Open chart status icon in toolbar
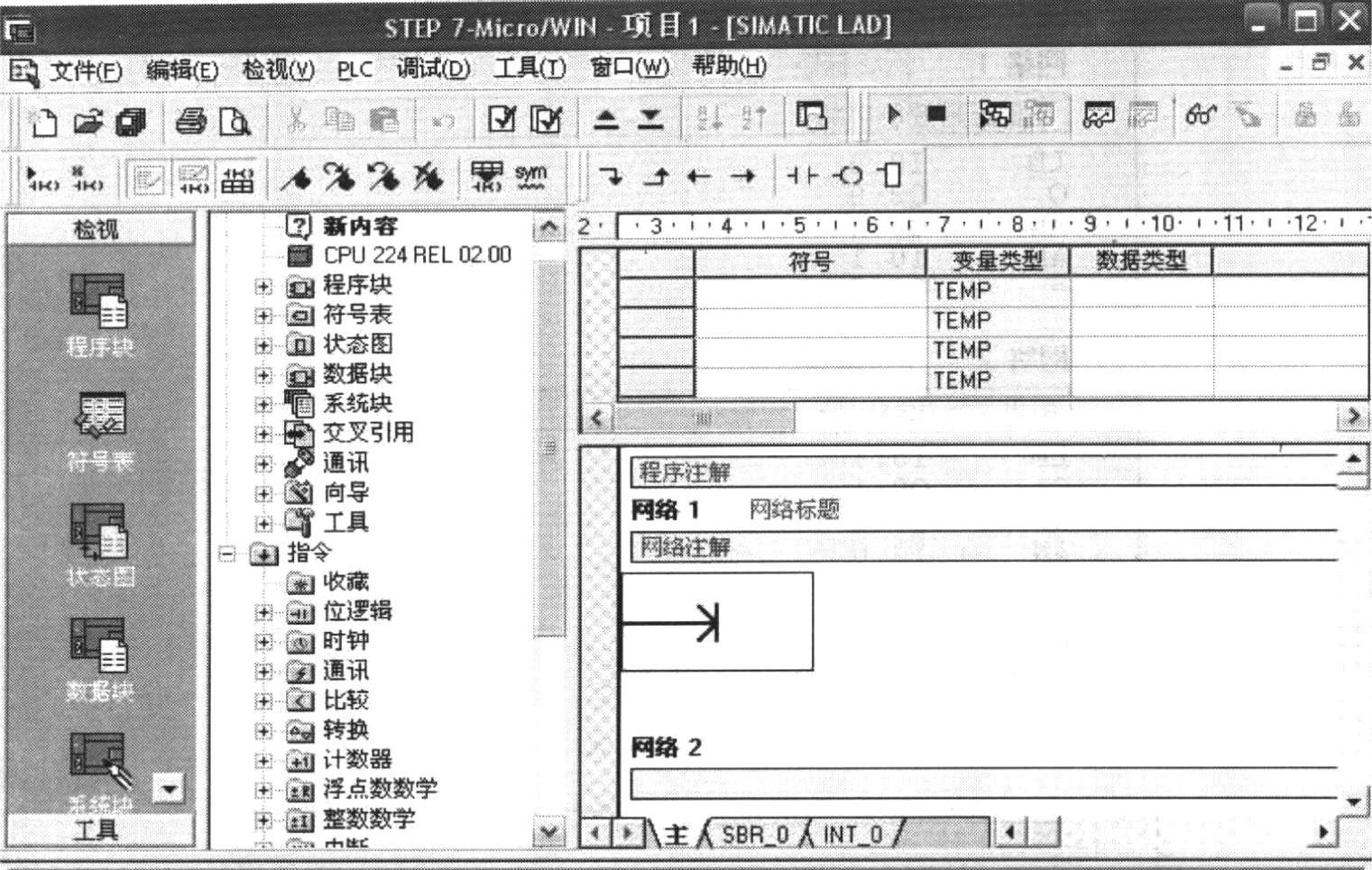The image size is (1372, 870). [1098, 114]
